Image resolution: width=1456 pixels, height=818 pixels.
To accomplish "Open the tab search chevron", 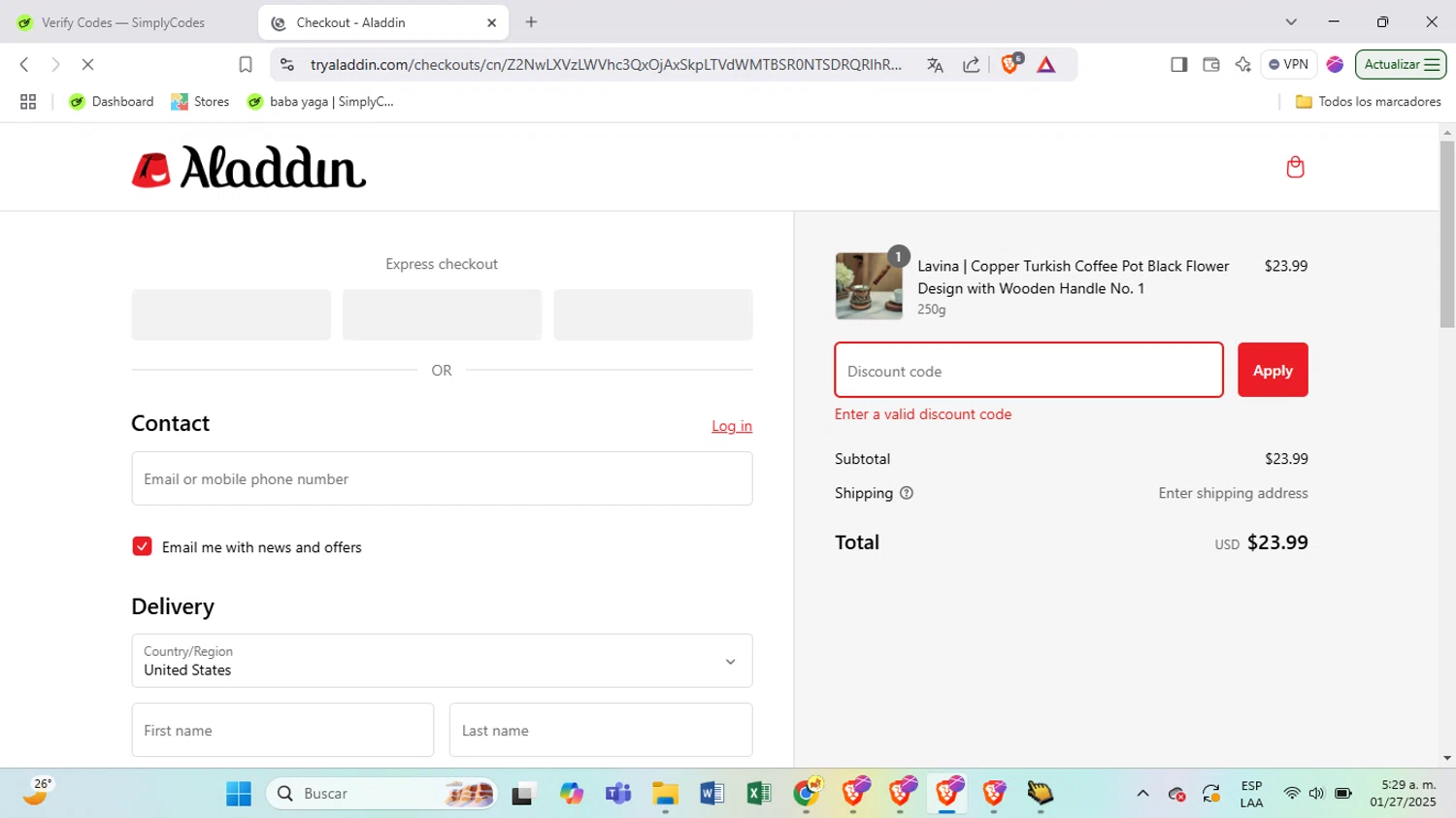I will [x=1291, y=22].
